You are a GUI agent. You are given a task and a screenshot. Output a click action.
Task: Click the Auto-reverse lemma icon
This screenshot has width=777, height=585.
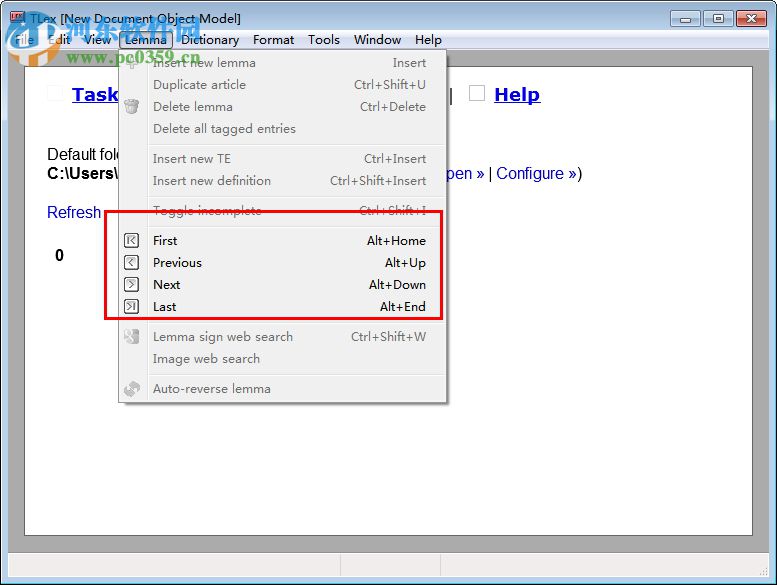click(131, 389)
